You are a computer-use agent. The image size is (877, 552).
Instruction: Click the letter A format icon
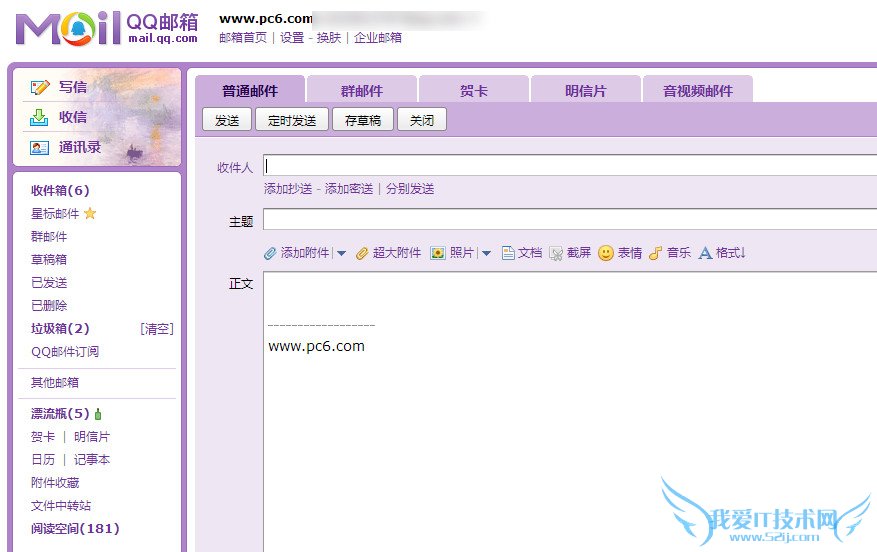[705, 253]
